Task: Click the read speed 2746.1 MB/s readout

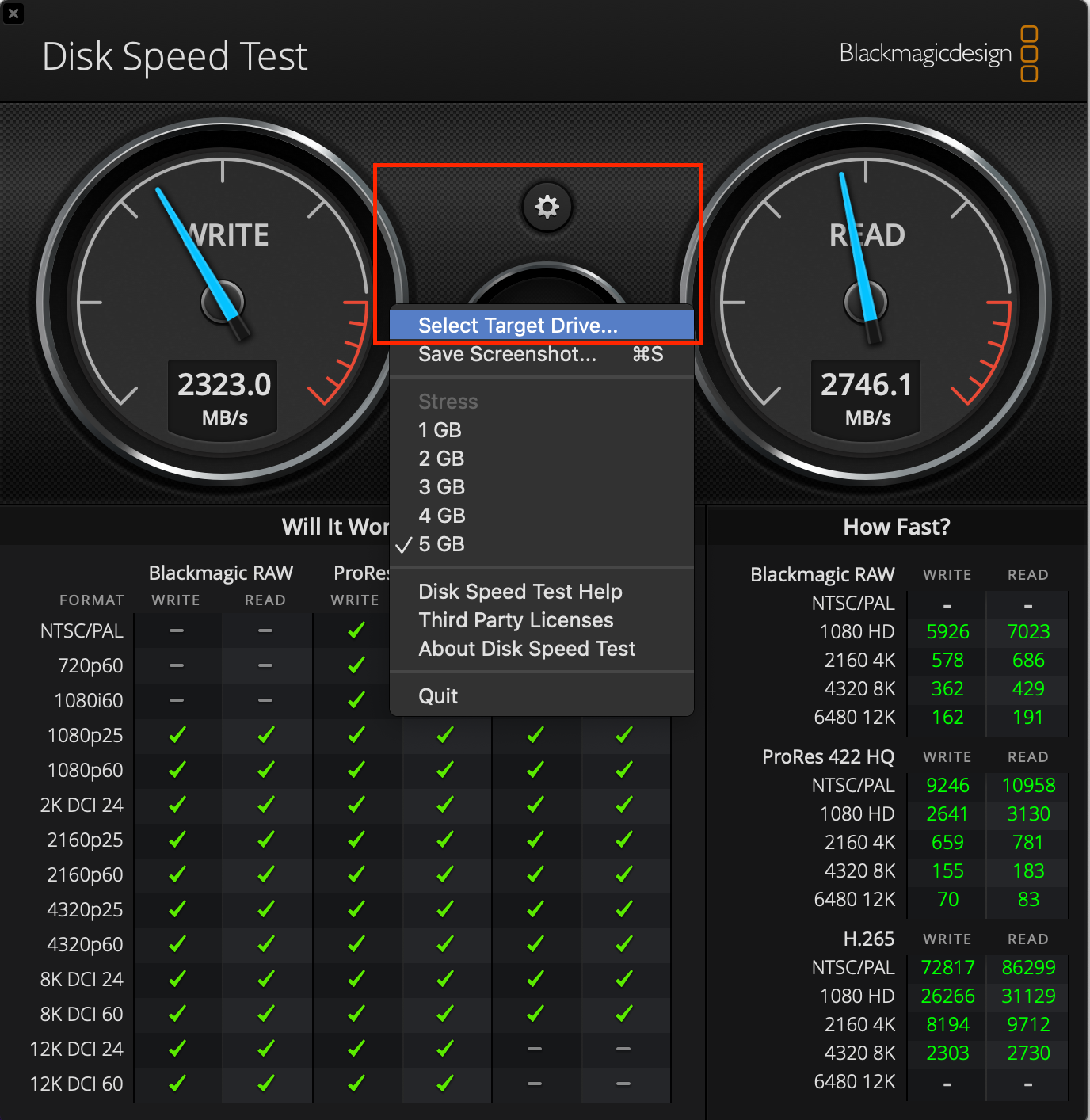Action: pyautogui.click(x=867, y=398)
